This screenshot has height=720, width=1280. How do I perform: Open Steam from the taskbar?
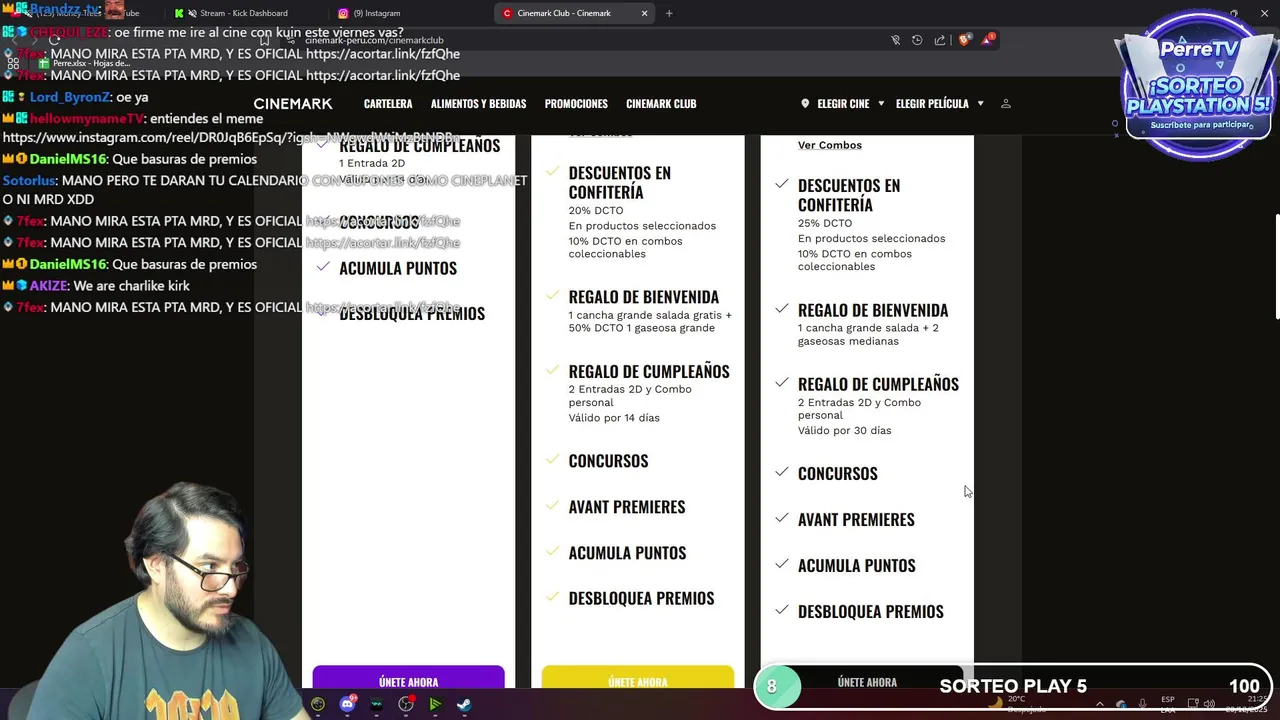[x=465, y=704]
